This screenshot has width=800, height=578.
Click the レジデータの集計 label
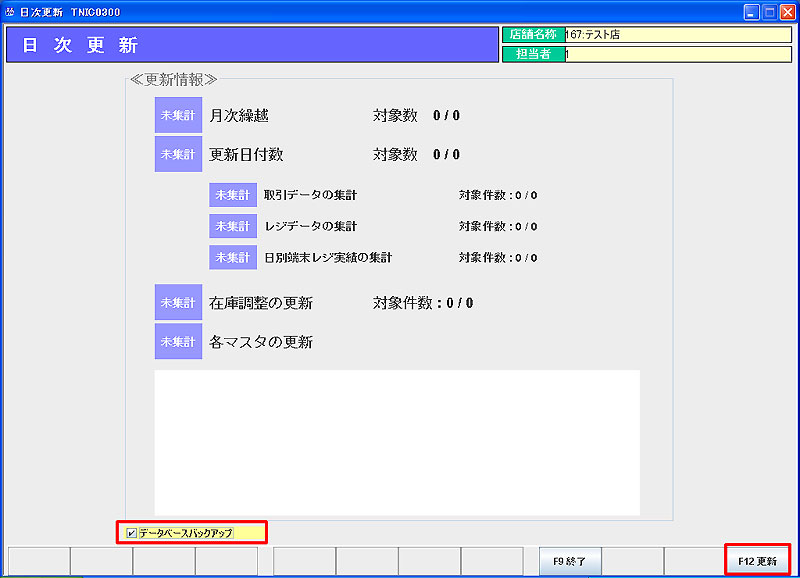pyautogui.click(x=310, y=226)
